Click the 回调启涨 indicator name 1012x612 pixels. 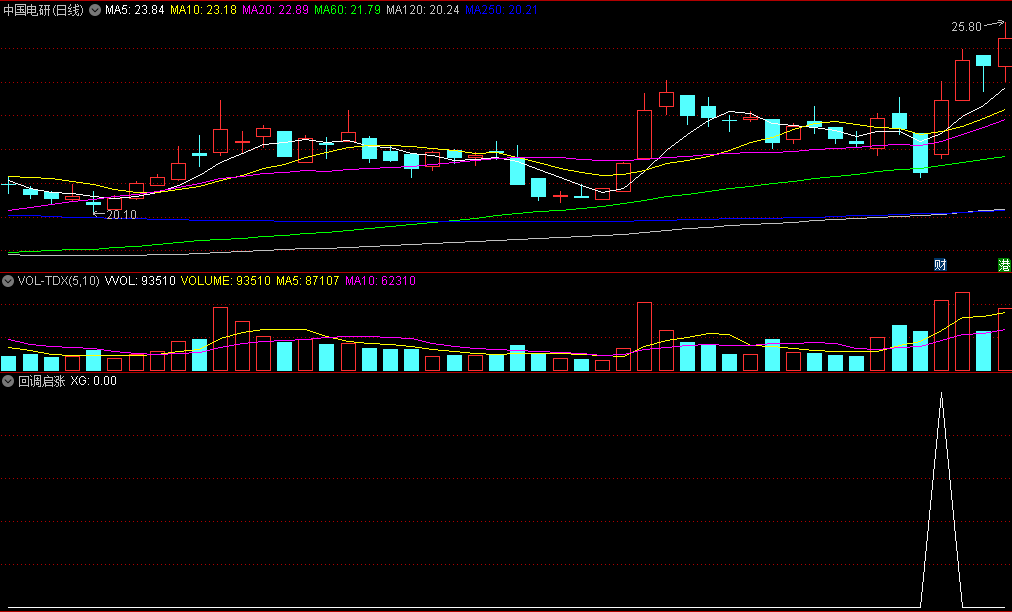click(x=42, y=381)
